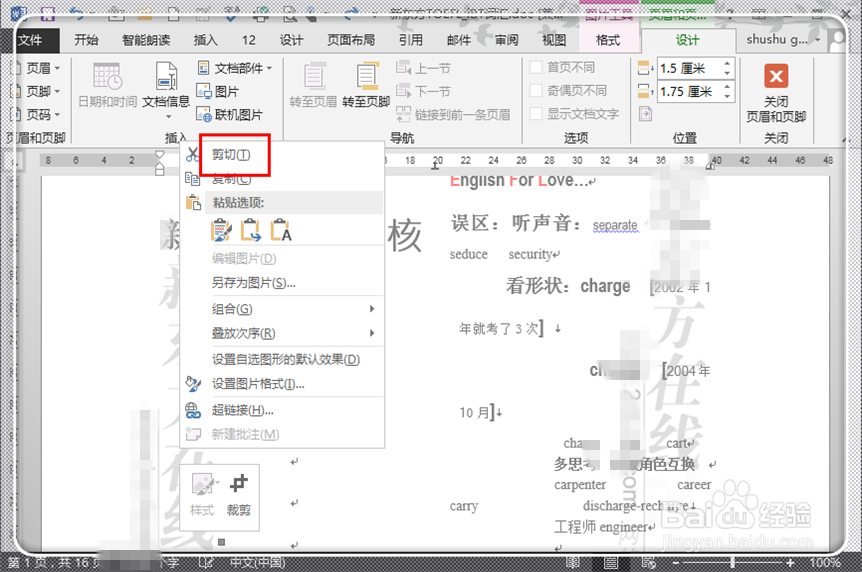Click the print layout view icon

coord(611,563)
